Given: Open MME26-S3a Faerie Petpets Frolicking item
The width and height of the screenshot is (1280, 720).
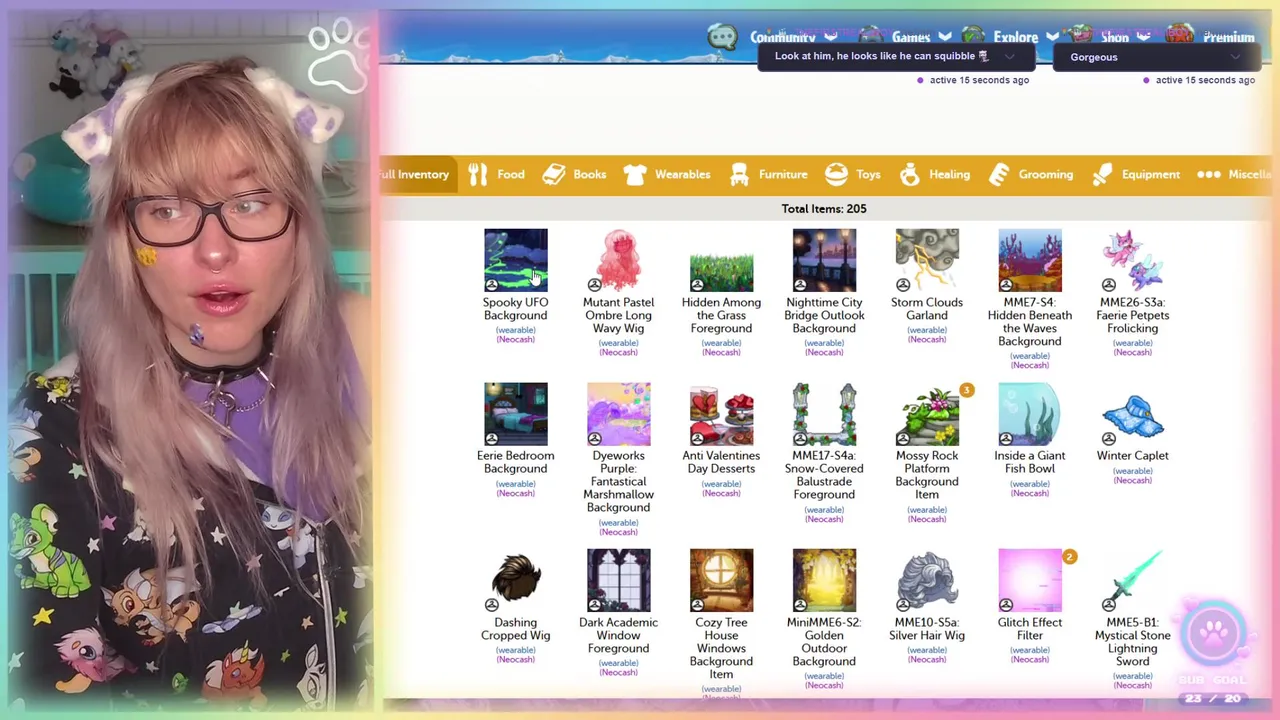Looking at the screenshot, I should [1133, 260].
